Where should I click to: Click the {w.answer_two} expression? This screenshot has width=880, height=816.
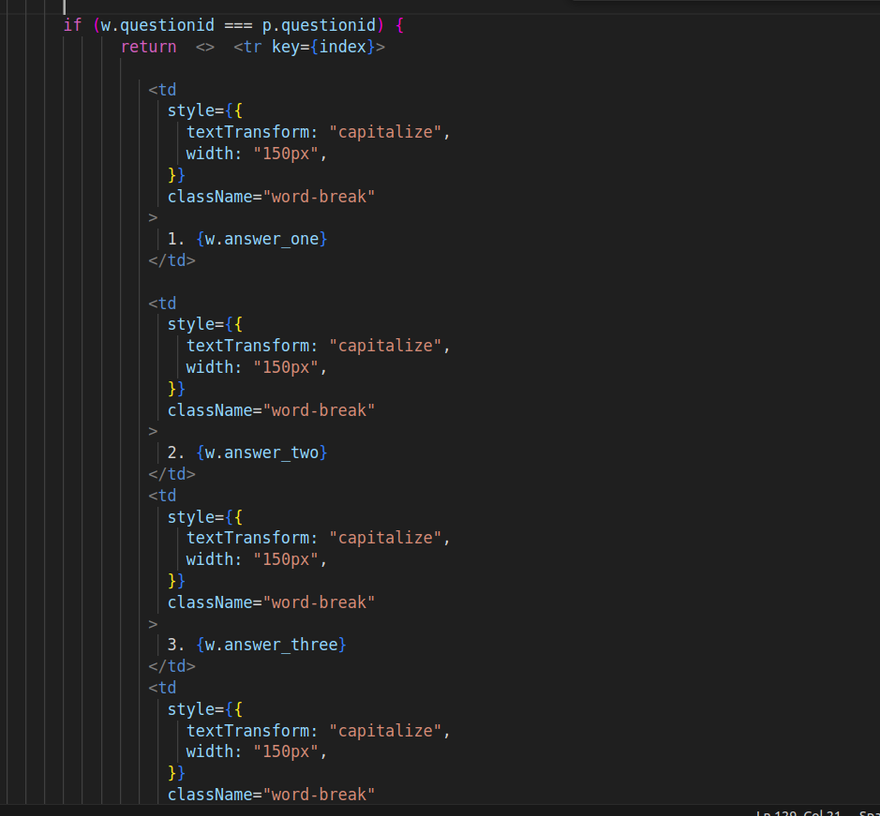coord(262,453)
